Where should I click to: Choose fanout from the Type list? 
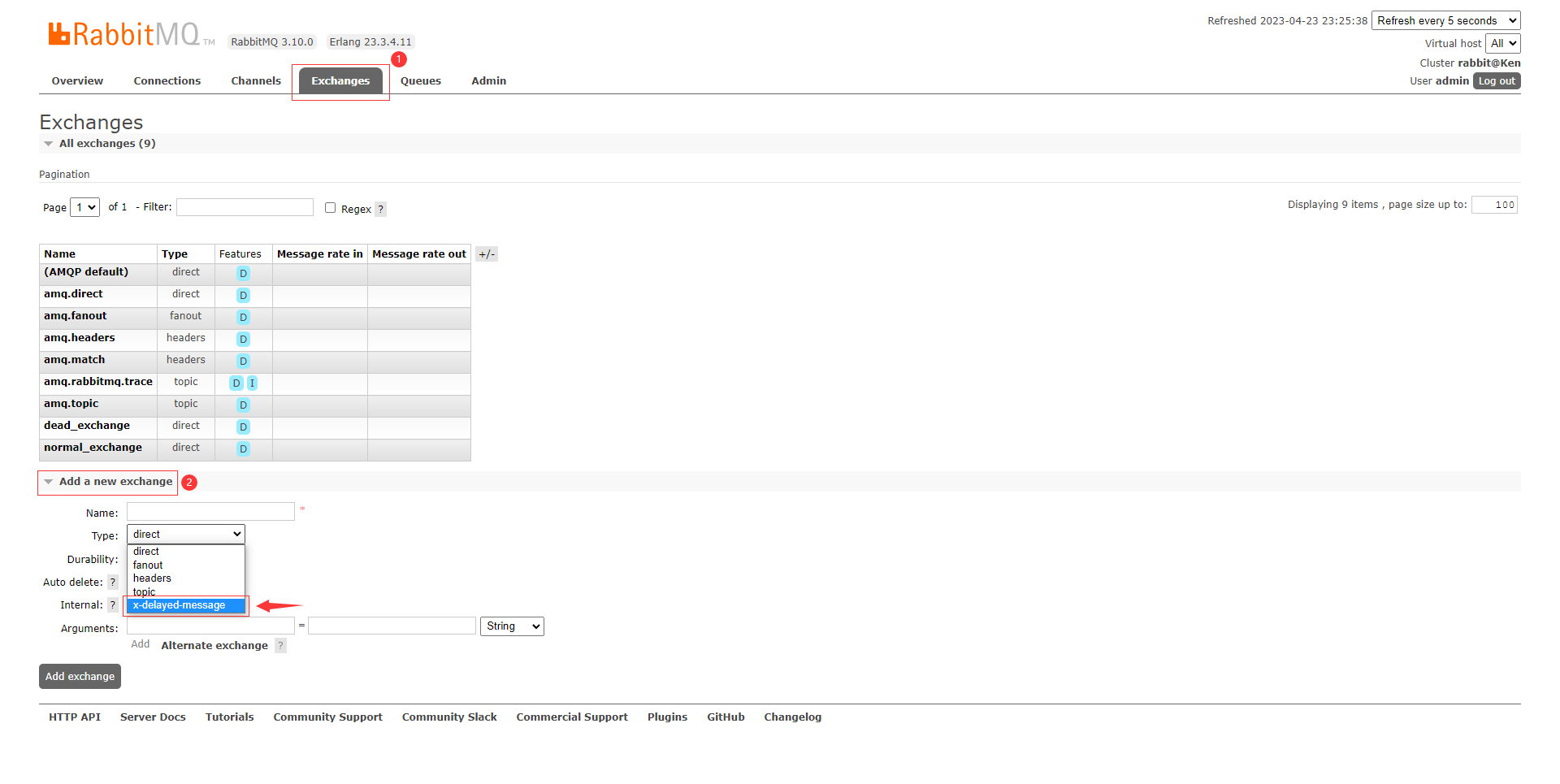[x=186, y=565]
